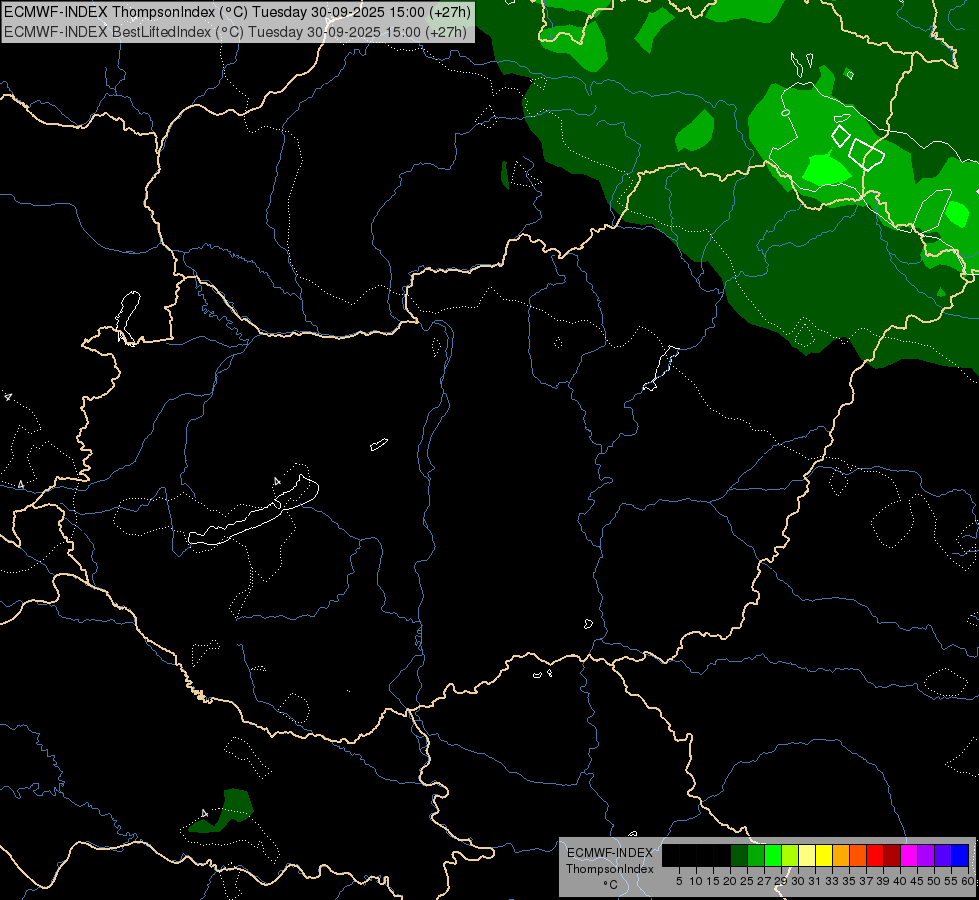Click legend scale value 25
The image size is (979, 900).
pos(747,881)
